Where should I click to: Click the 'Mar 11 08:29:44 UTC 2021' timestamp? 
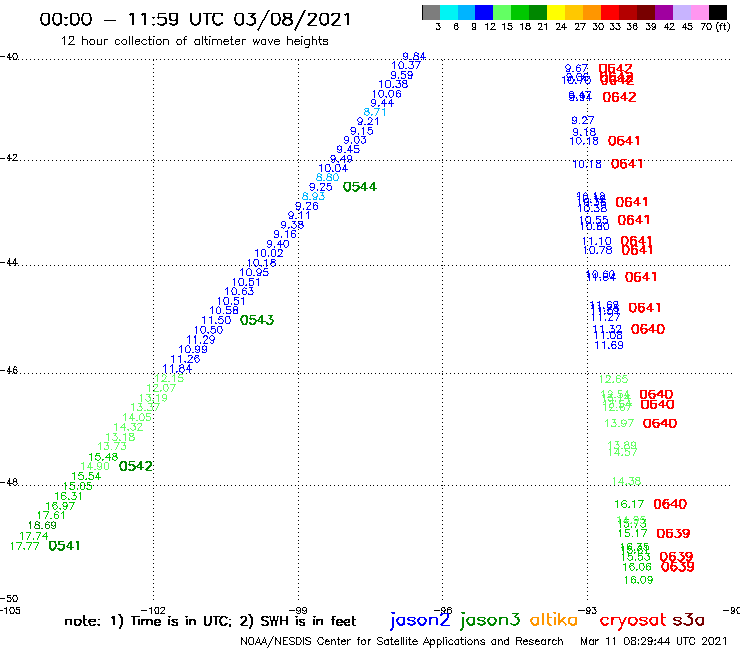pyautogui.click(x=654, y=641)
